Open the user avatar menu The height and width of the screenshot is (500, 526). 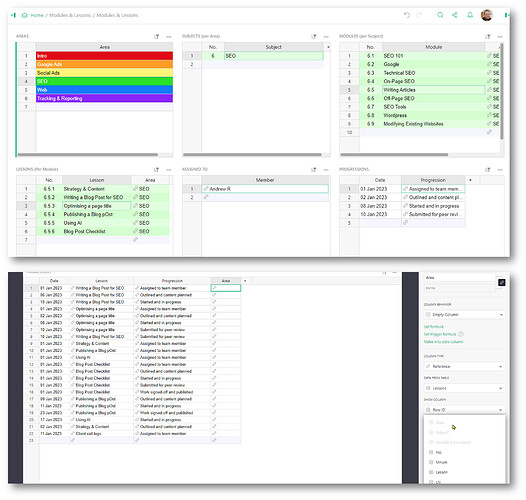click(x=486, y=15)
